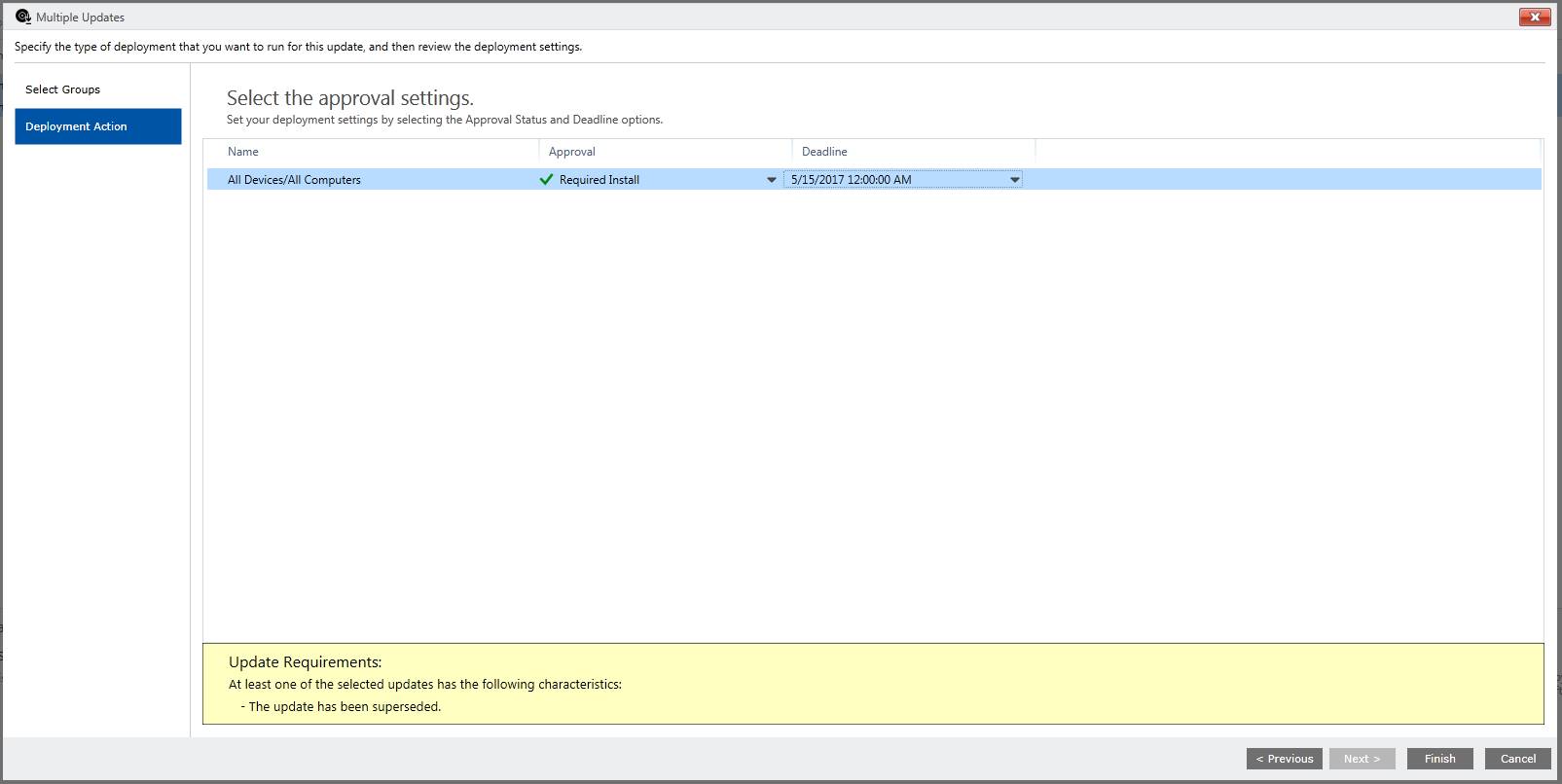Open the Deadline date dropdown arrow
This screenshot has height=784, width=1562.
1014,180
